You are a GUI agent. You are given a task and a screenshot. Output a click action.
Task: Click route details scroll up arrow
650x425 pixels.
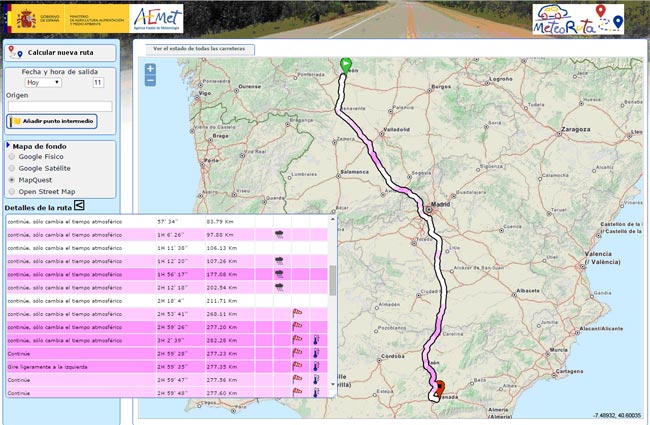[332, 219]
